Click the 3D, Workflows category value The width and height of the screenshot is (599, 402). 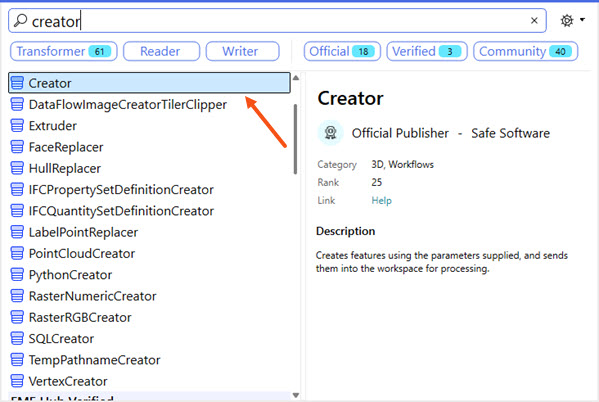coord(403,165)
